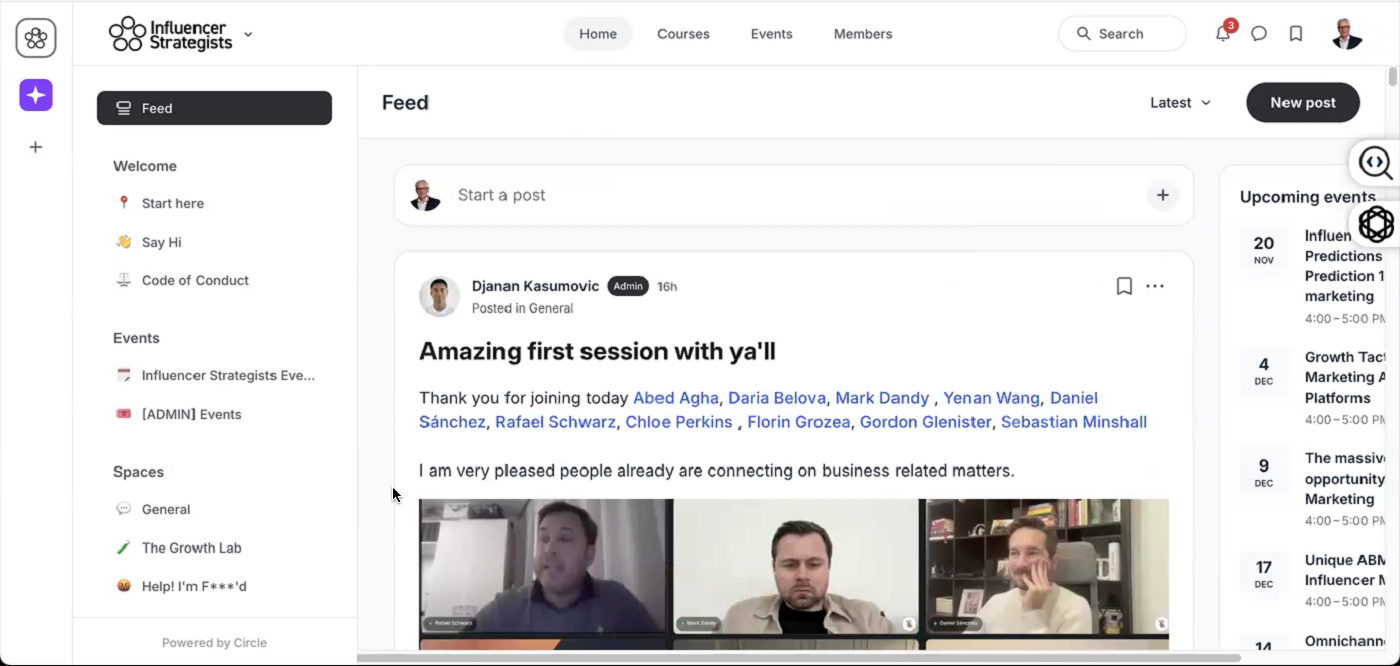Viewport: 1400px width, 666px height.
Task: Select The Growth Lab space
Action: click(x=192, y=548)
